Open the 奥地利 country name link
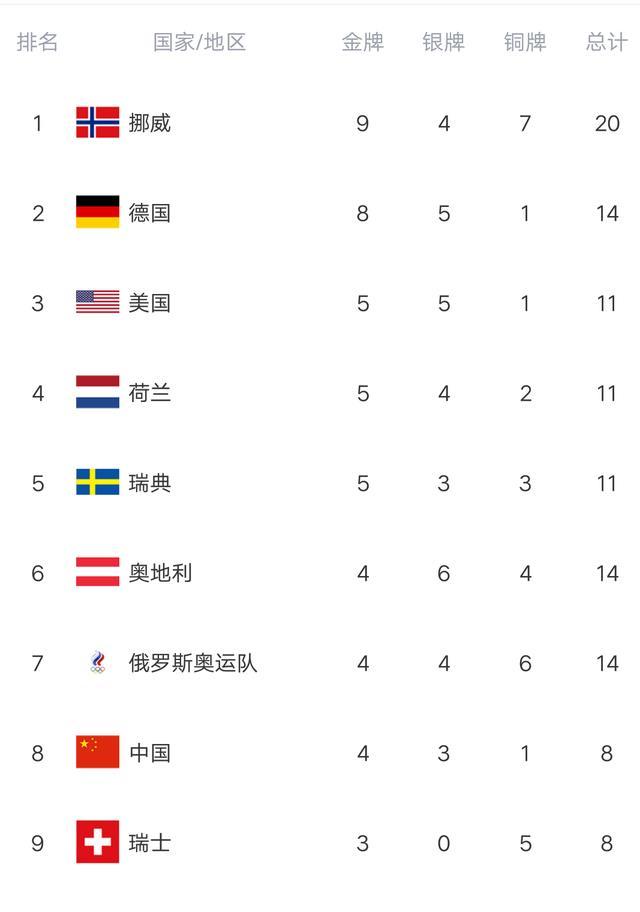 (160, 573)
